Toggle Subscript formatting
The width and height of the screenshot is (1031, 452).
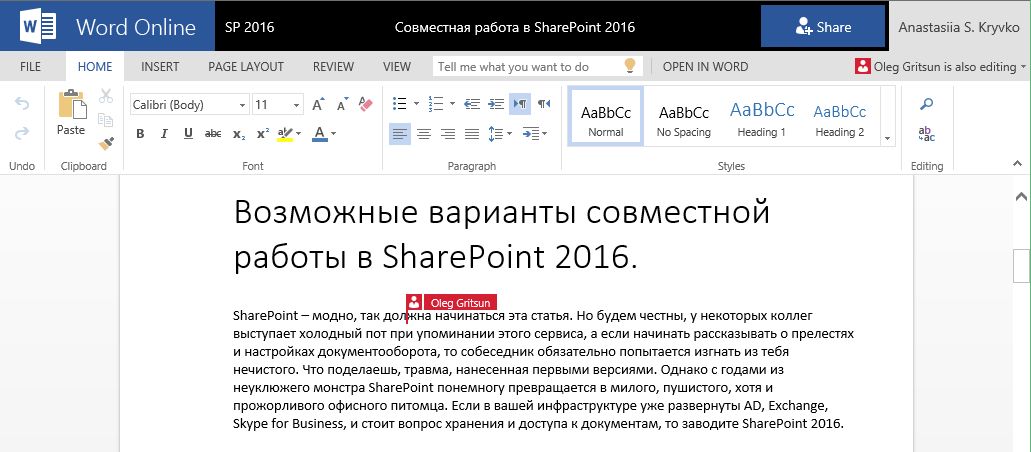tap(239, 134)
